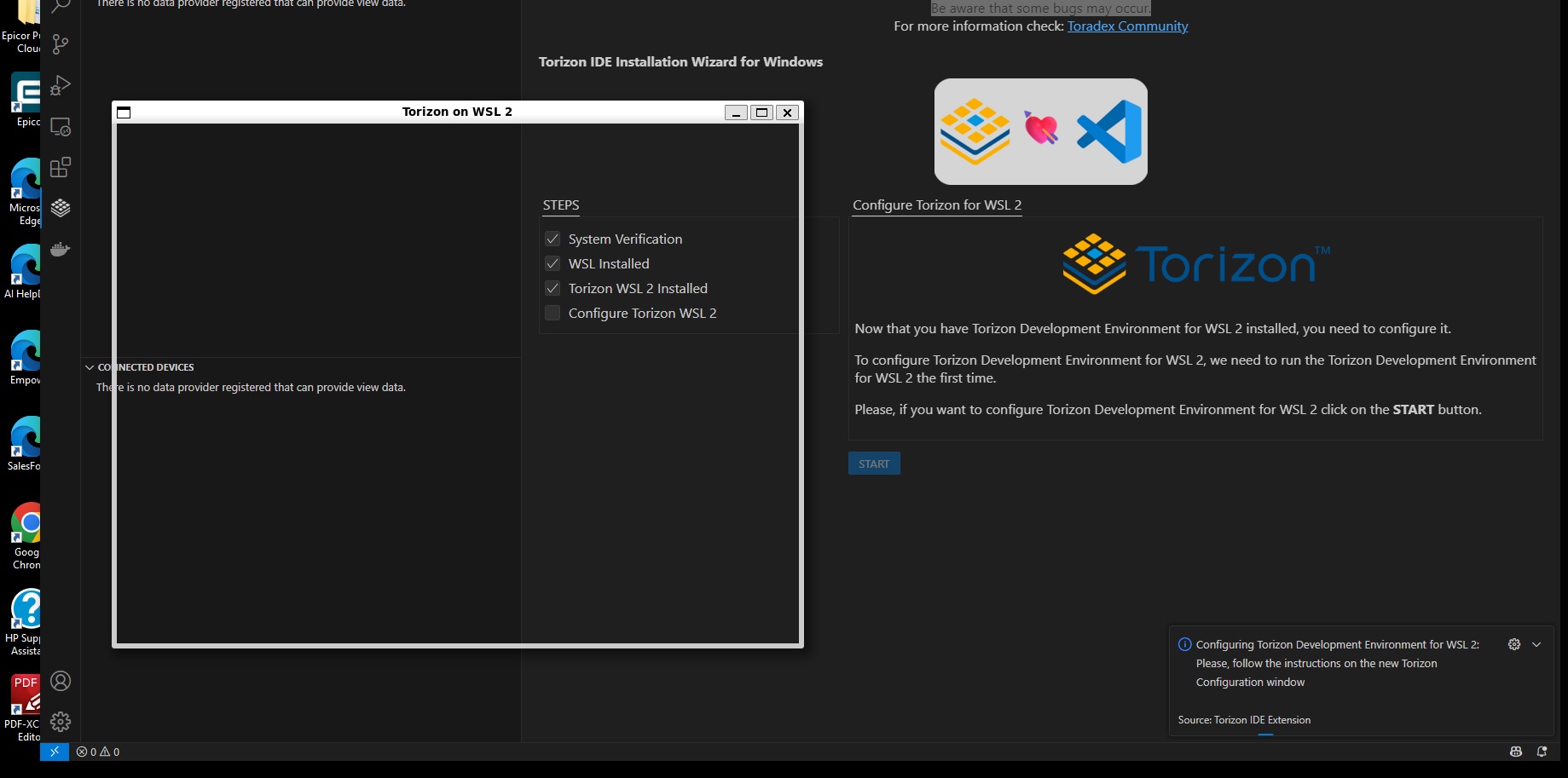The height and width of the screenshot is (778, 1568).
Task: Open Accounts menu in activity bar
Action: tap(61, 681)
